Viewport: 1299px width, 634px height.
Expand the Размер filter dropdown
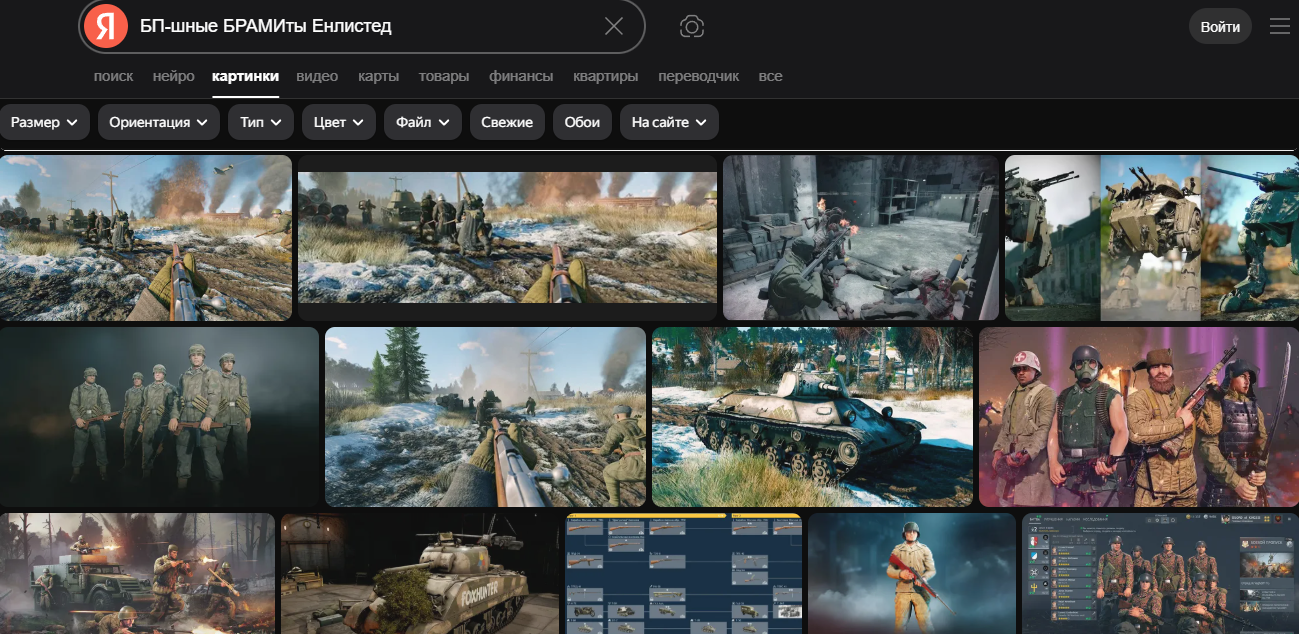click(45, 122)
